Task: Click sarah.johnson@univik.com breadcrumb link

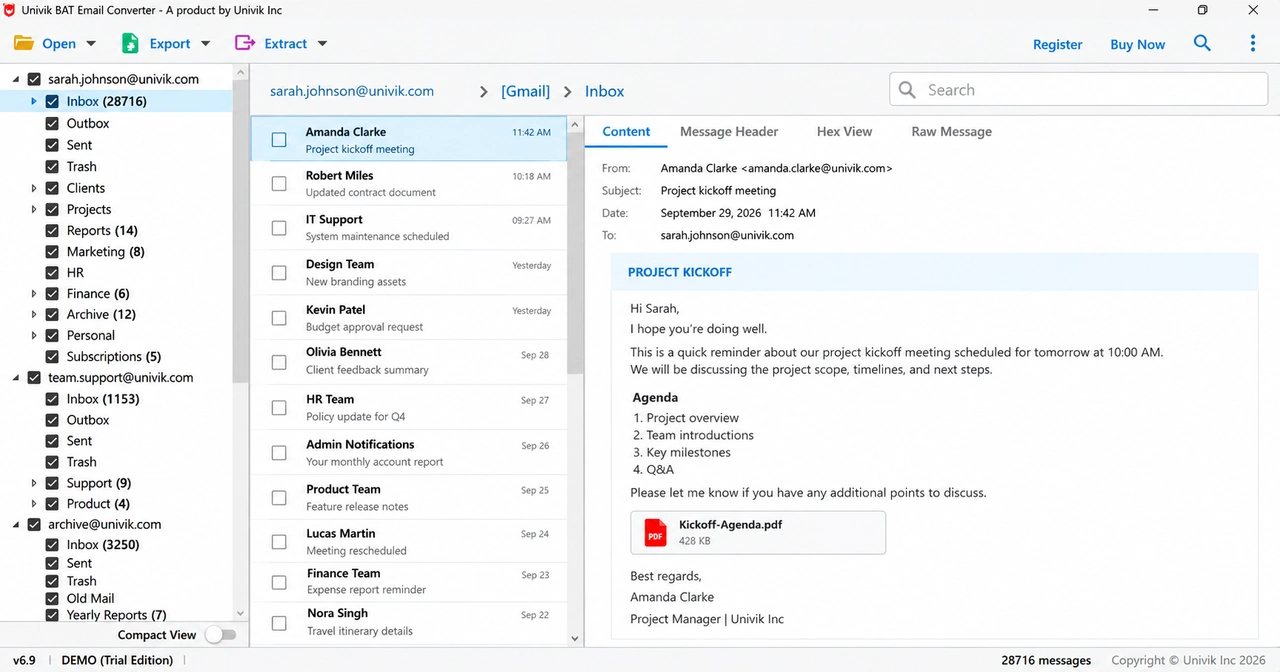Action: coord(352,91)
